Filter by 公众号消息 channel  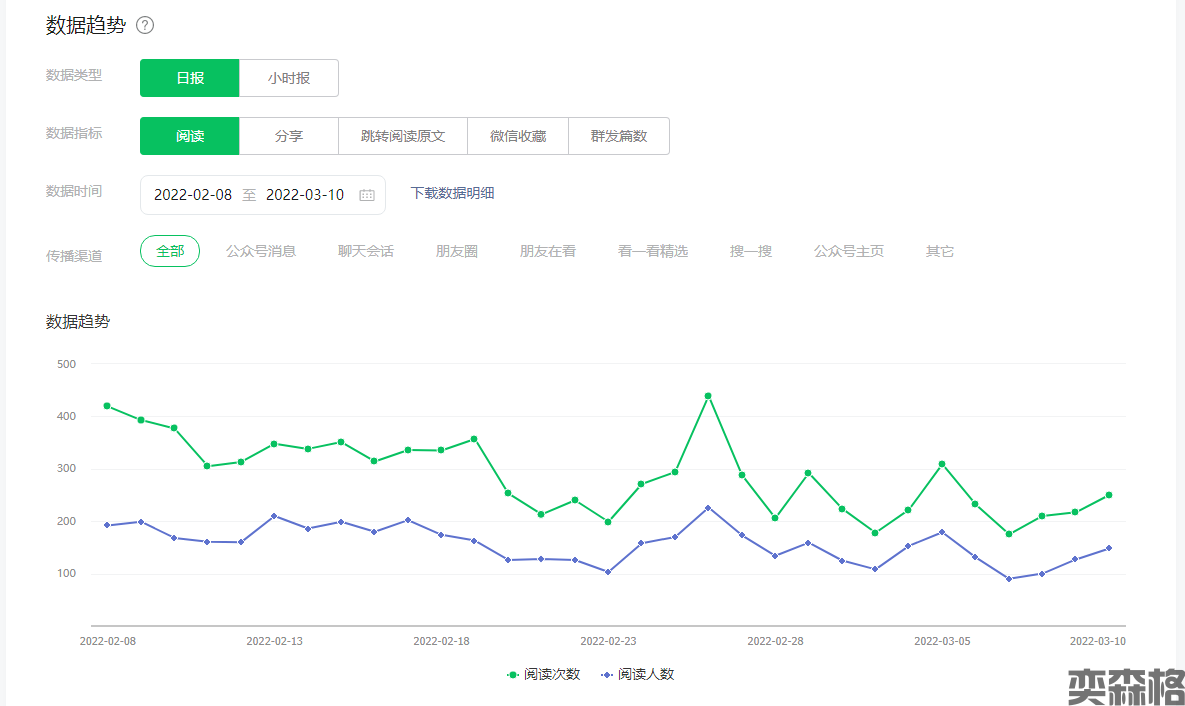261,251
